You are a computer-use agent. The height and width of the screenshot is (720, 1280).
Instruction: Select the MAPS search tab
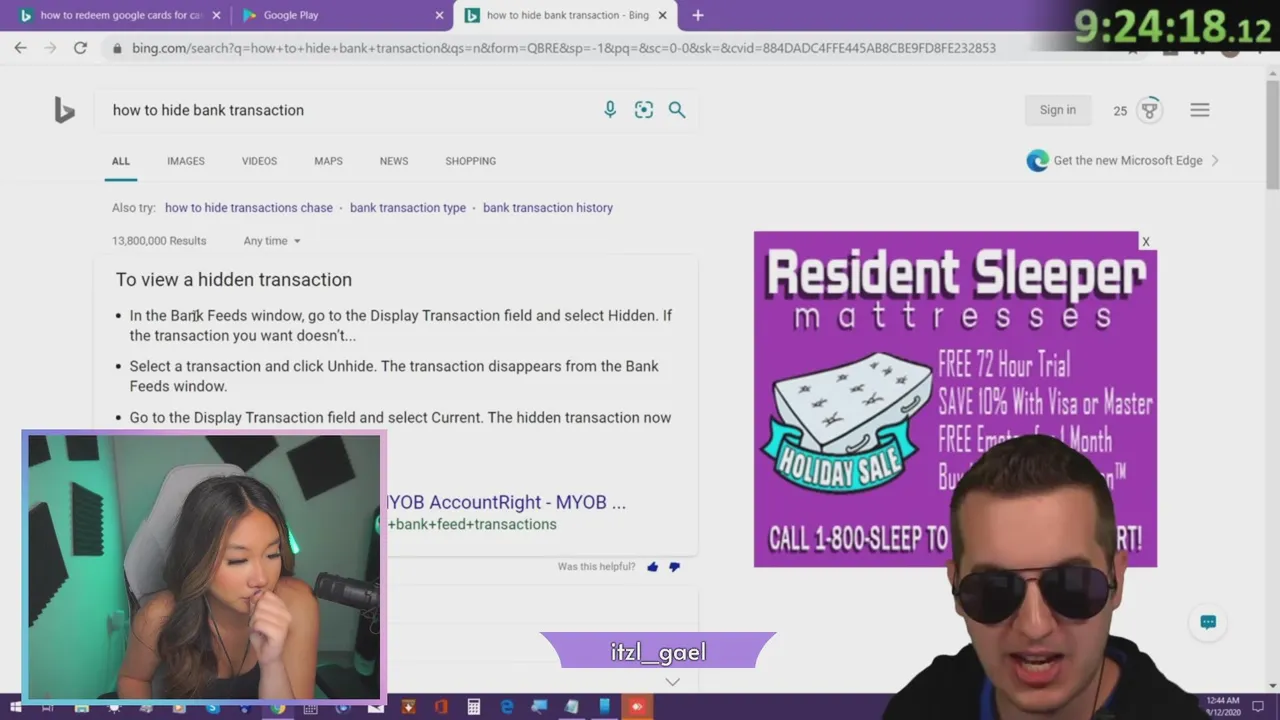coord(328,161)
